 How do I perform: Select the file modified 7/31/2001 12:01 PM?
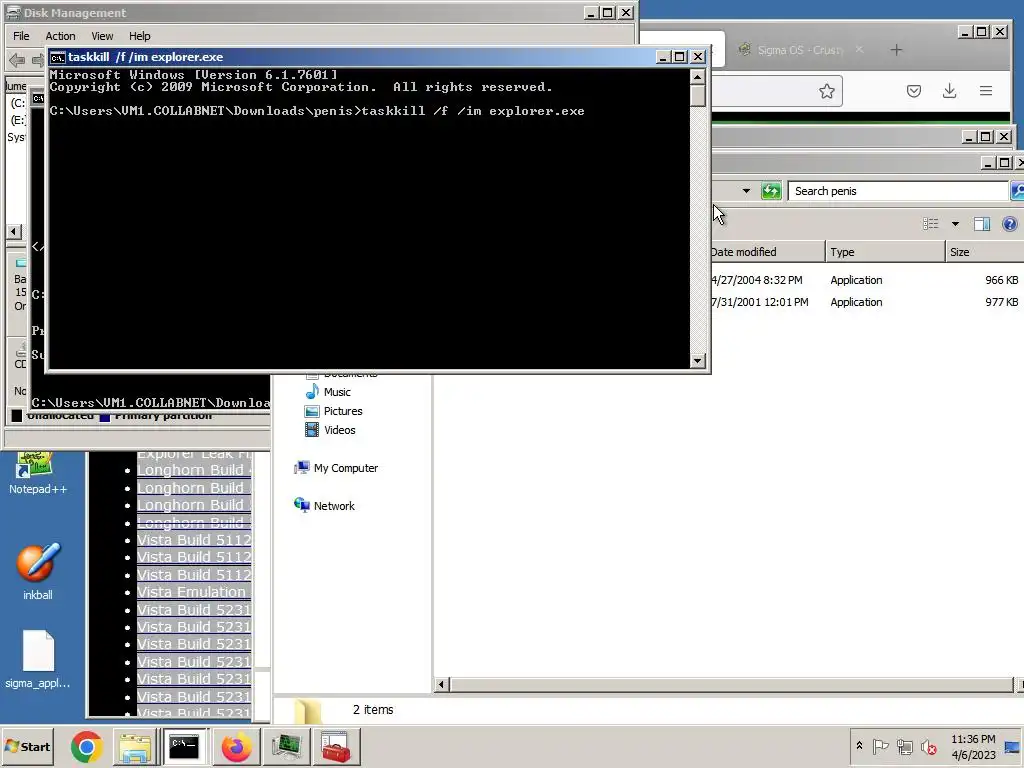pyautogui.click(x=760, y=302)
